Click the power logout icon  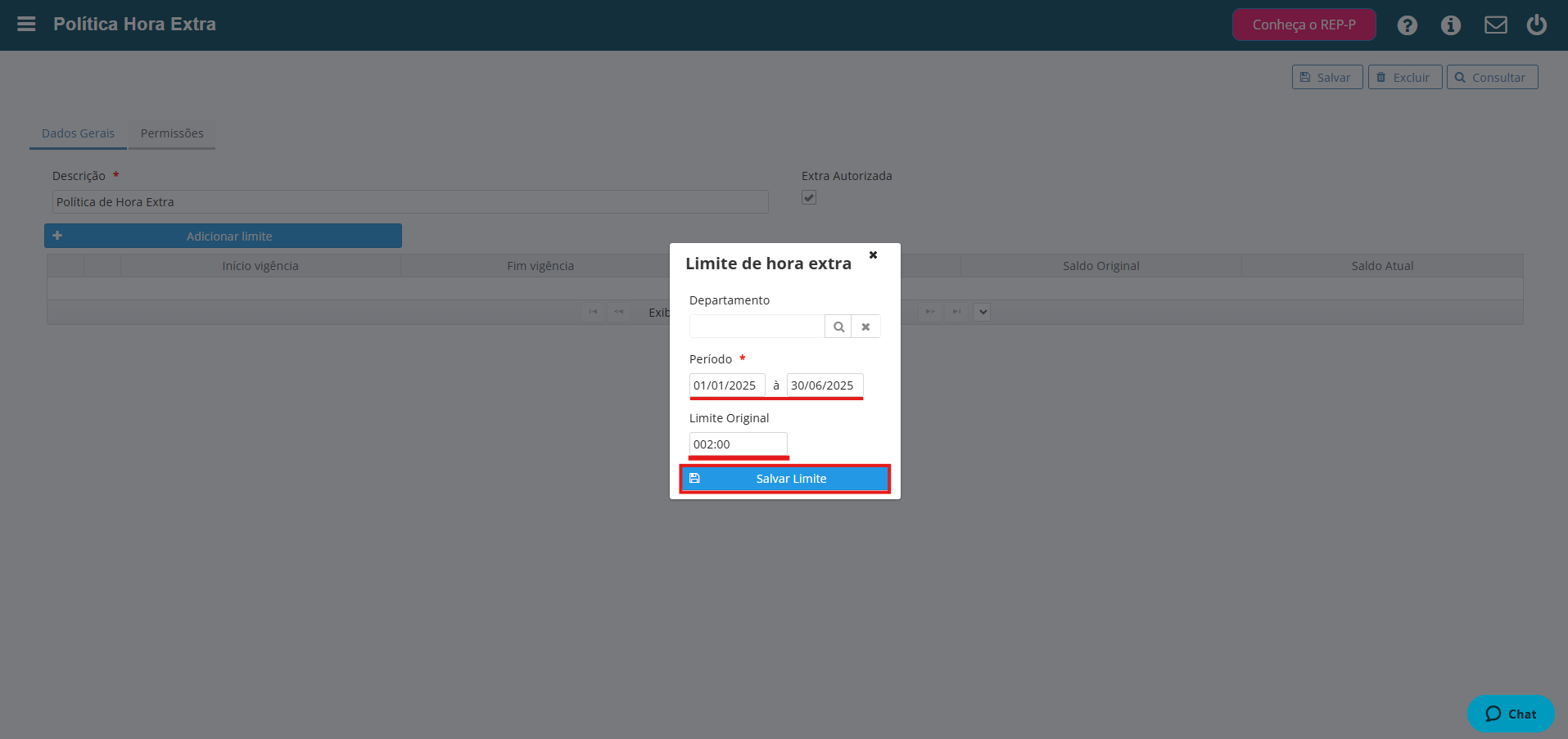pyautogui.click(x=1536, y=25)
